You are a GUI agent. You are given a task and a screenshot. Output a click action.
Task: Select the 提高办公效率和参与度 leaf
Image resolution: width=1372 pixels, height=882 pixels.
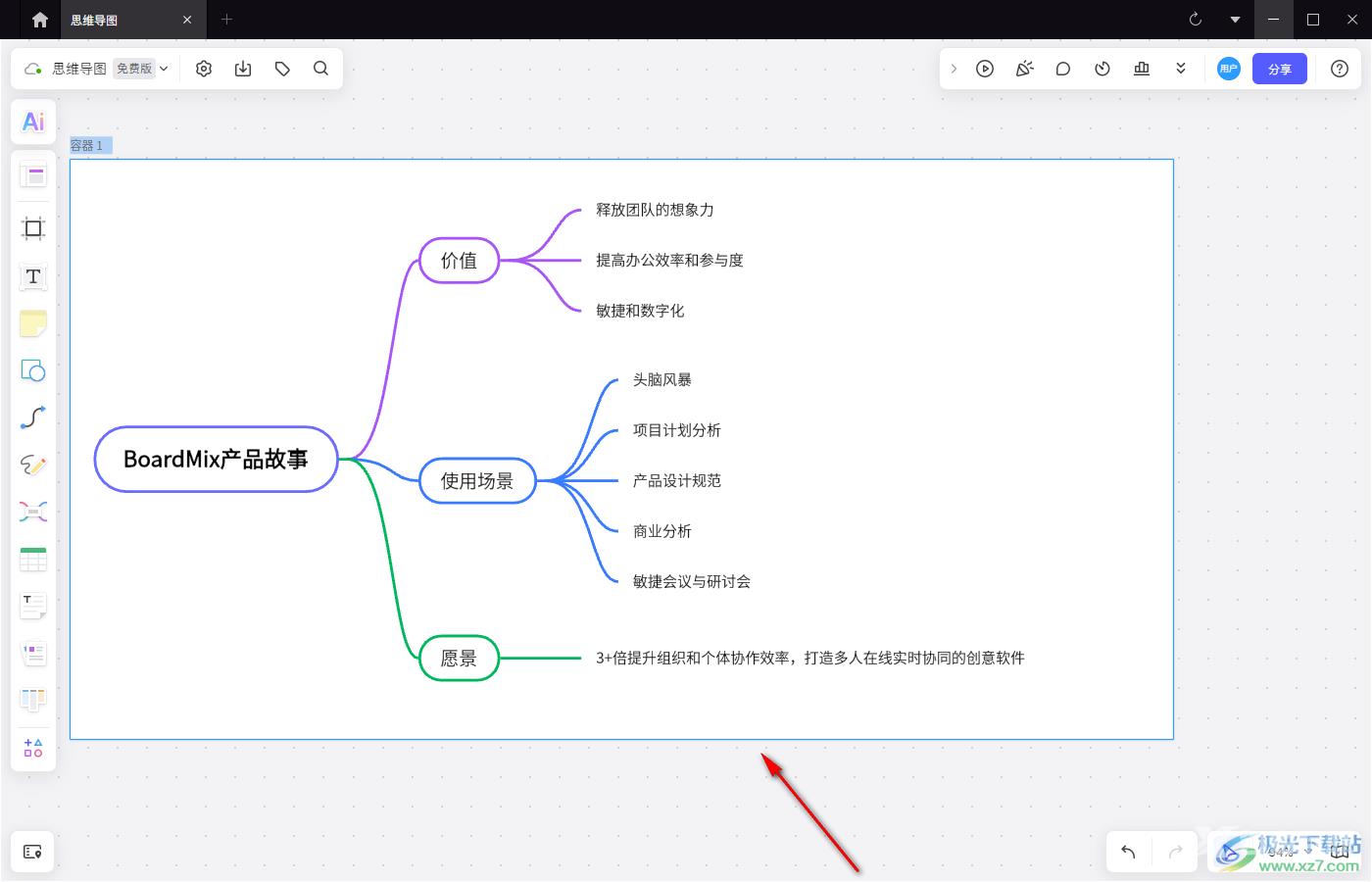coord(670,261)
